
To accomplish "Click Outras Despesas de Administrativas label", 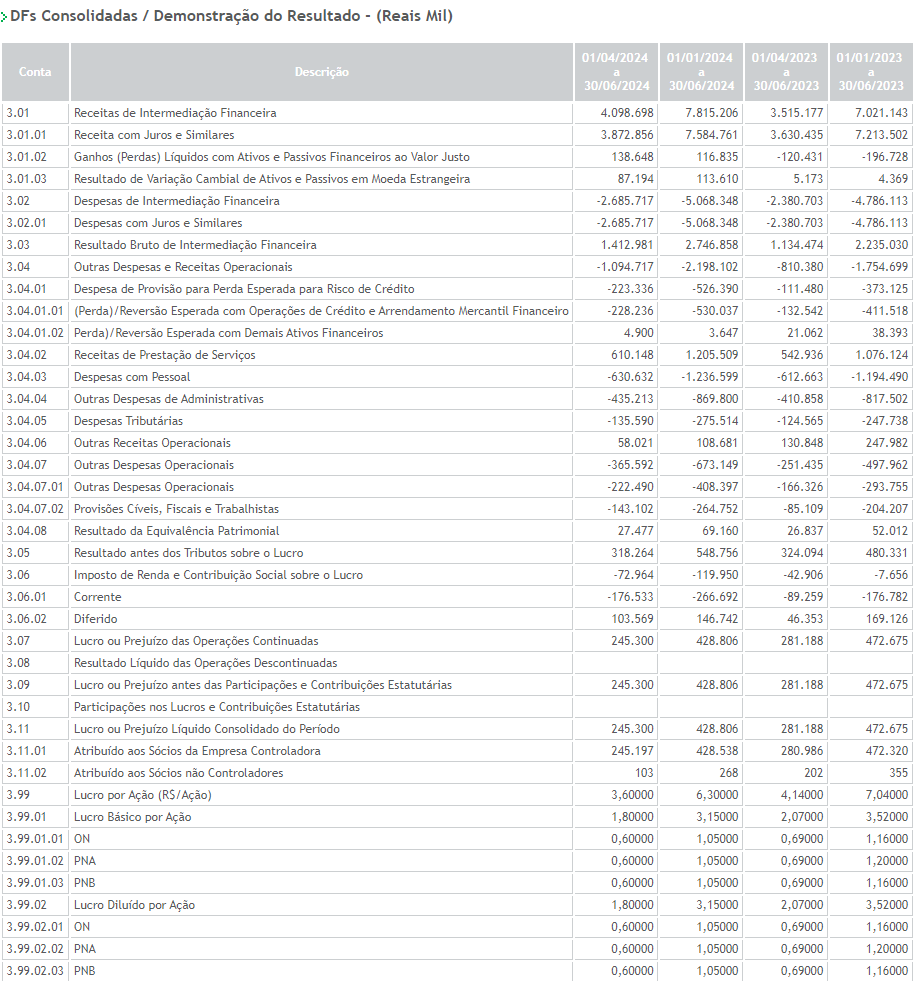I will [x=168, y=399].
